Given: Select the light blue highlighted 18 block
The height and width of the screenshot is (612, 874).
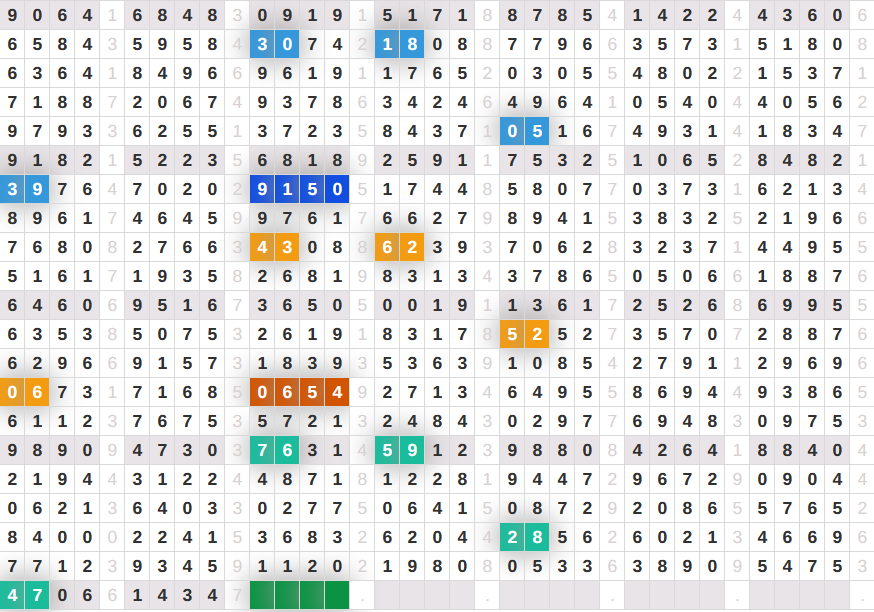Looking at the screenshot, I should [x=399, y=44].
